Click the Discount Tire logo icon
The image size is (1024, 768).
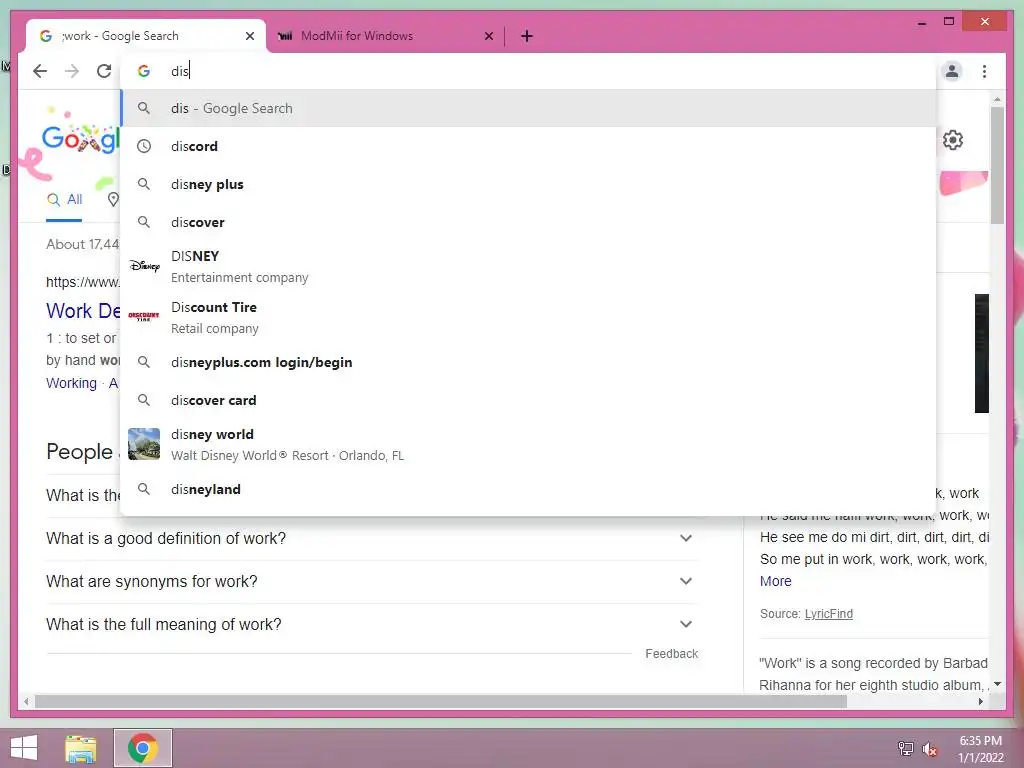(144, 317)
